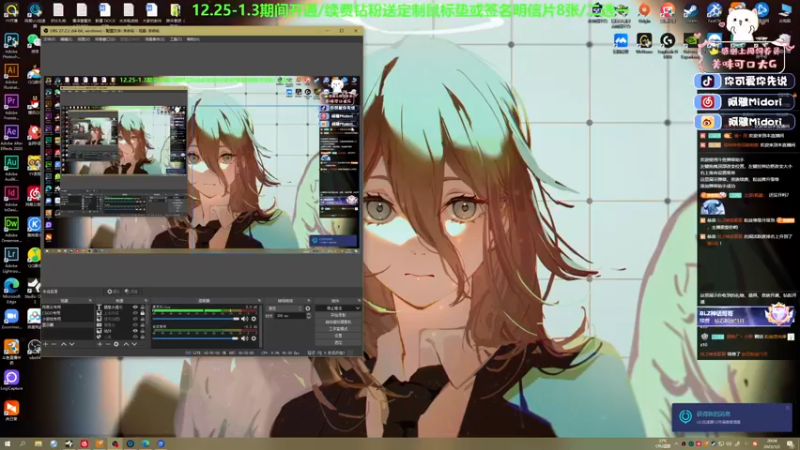800x450 pixels.
Task: Open the 编辑 menu in OBS
Action: click(66, 39)
